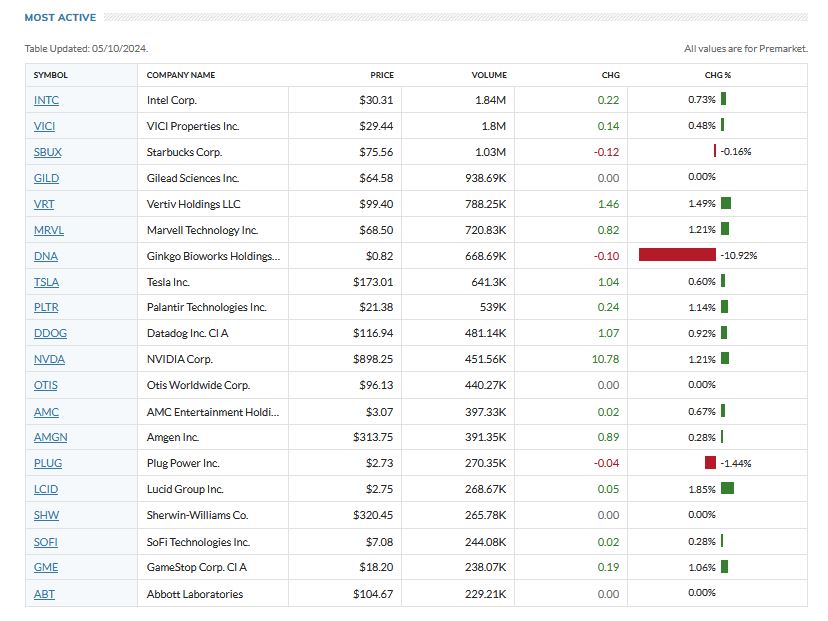
Task: Click the PRICE column header
Action: pos(381,75)
